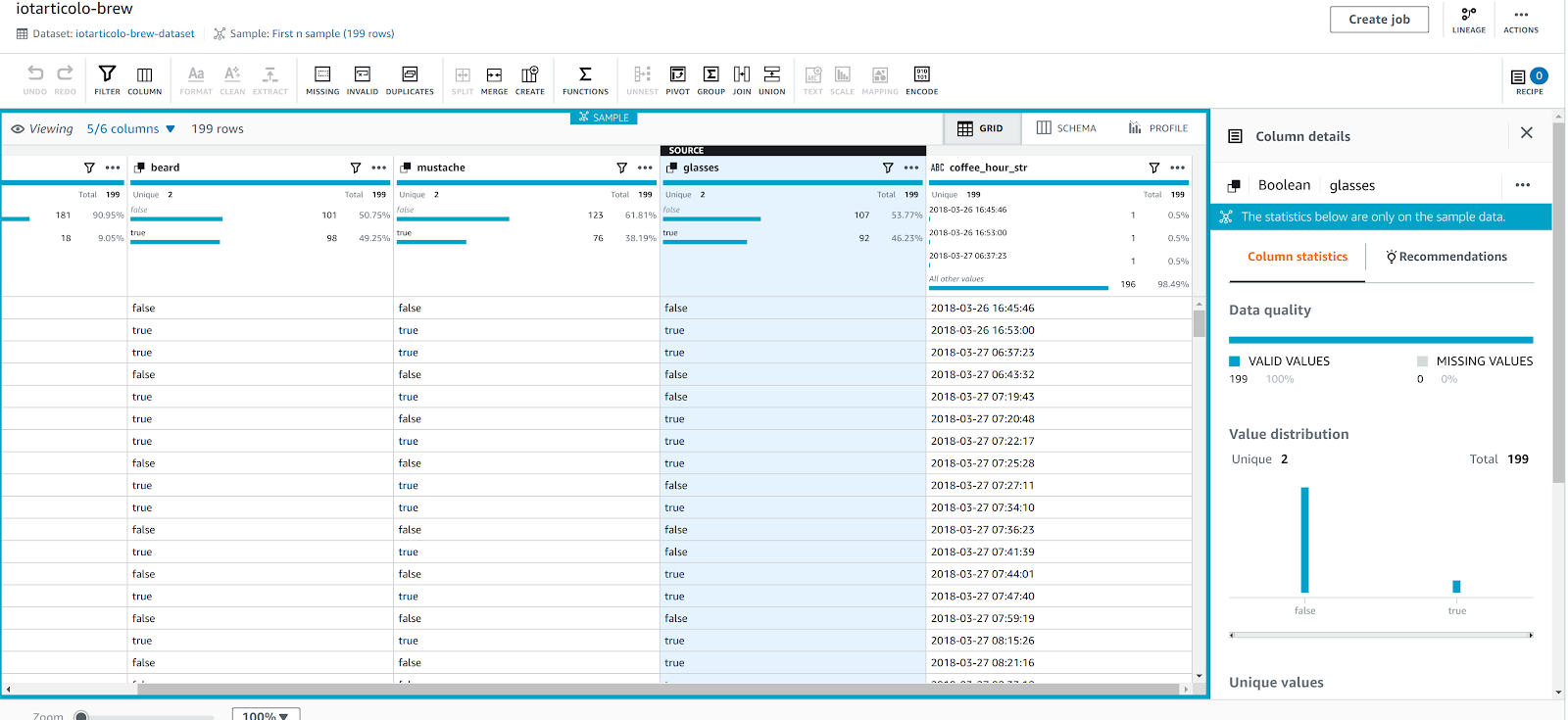
Task: Redo the last step
Action: coord(65,80)
